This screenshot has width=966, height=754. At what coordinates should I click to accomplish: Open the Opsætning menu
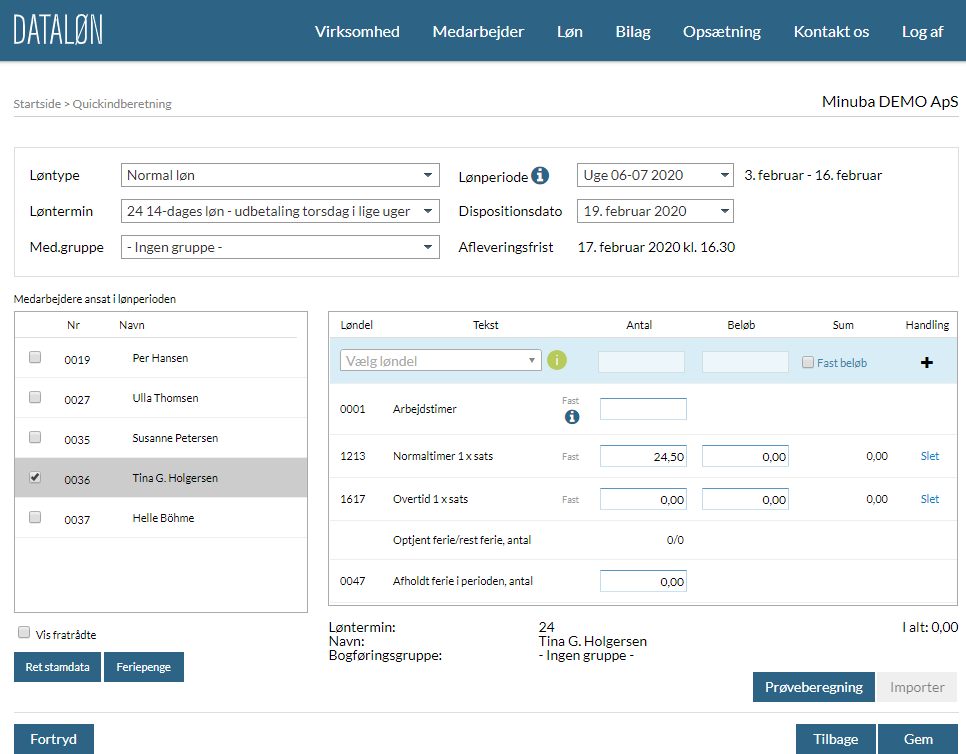coord(722,31)
